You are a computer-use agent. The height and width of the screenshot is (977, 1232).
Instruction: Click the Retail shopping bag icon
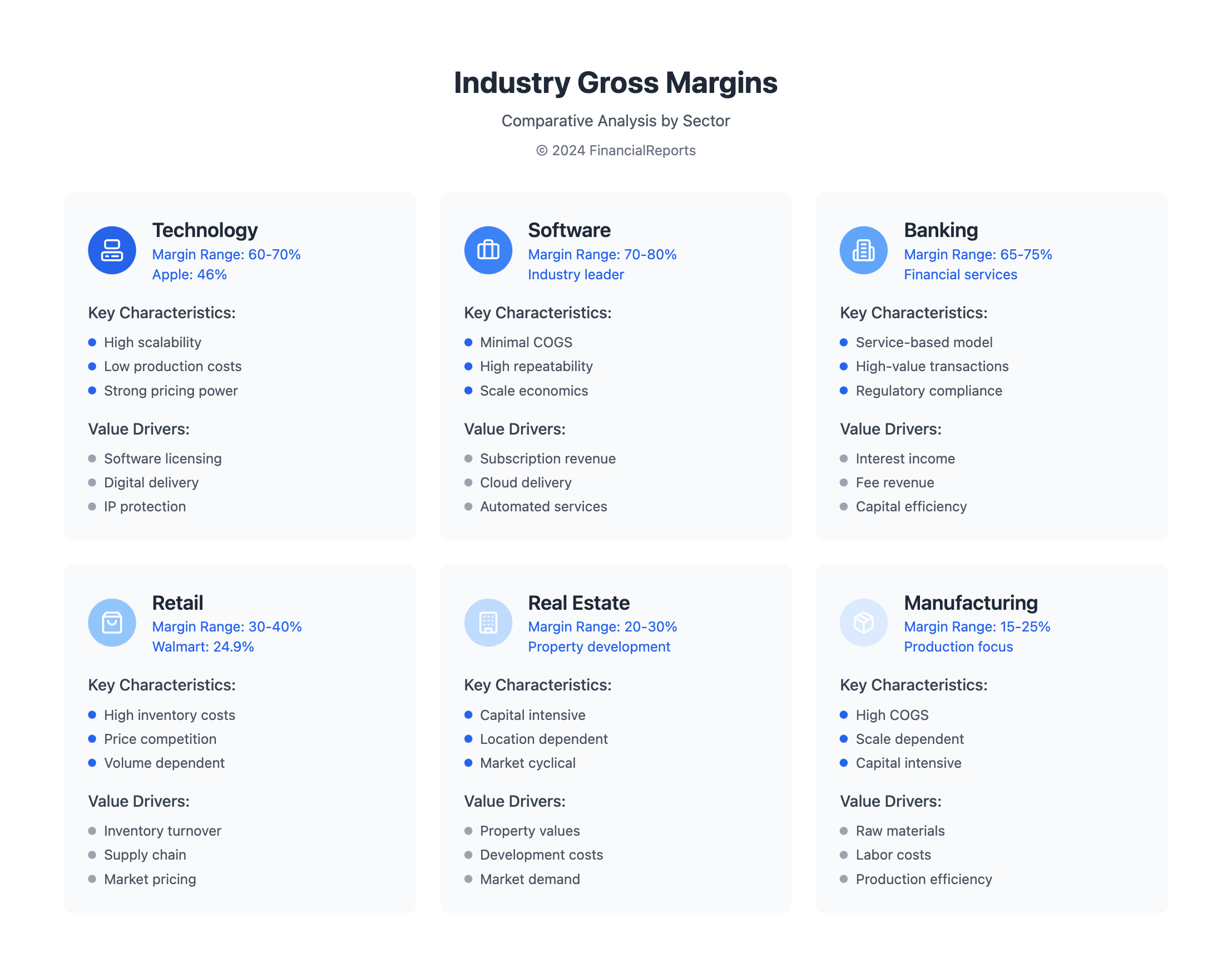coord(112,622)
